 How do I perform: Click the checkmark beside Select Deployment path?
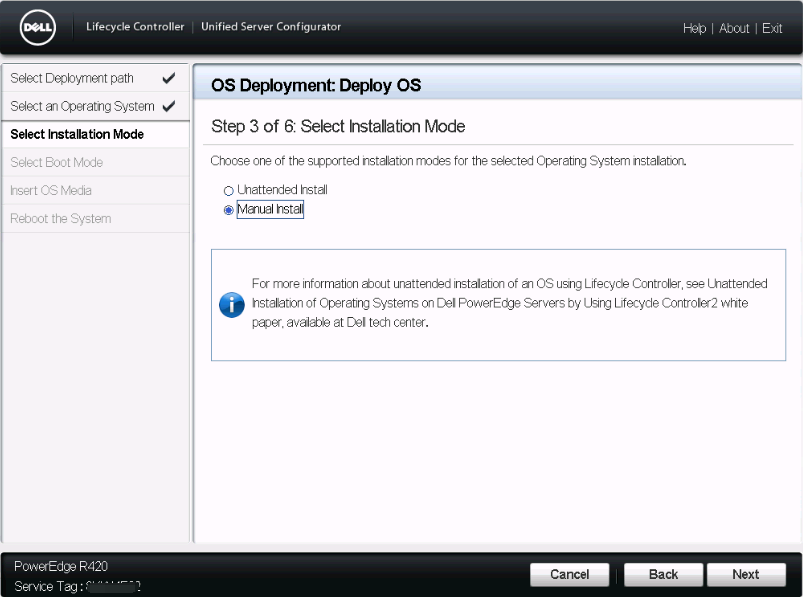(x=168, y=78)
